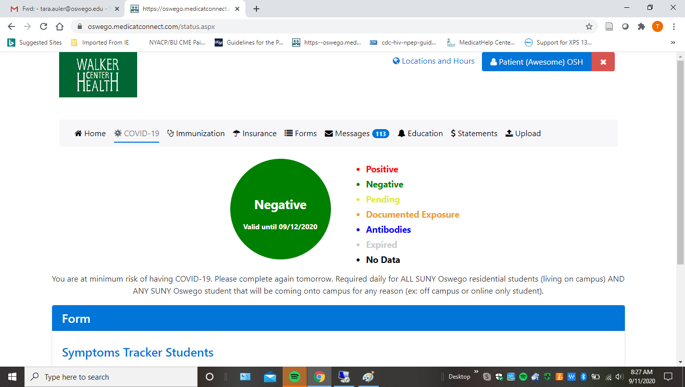Click the browser forward arrow
The image size is (685, 387).
pos(27,27)
